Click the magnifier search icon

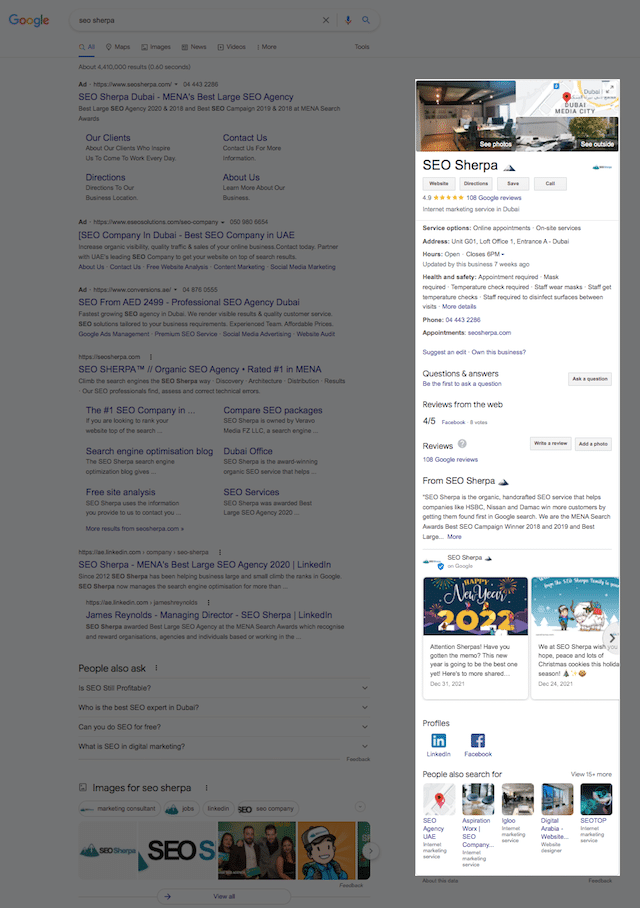(366, 20)
